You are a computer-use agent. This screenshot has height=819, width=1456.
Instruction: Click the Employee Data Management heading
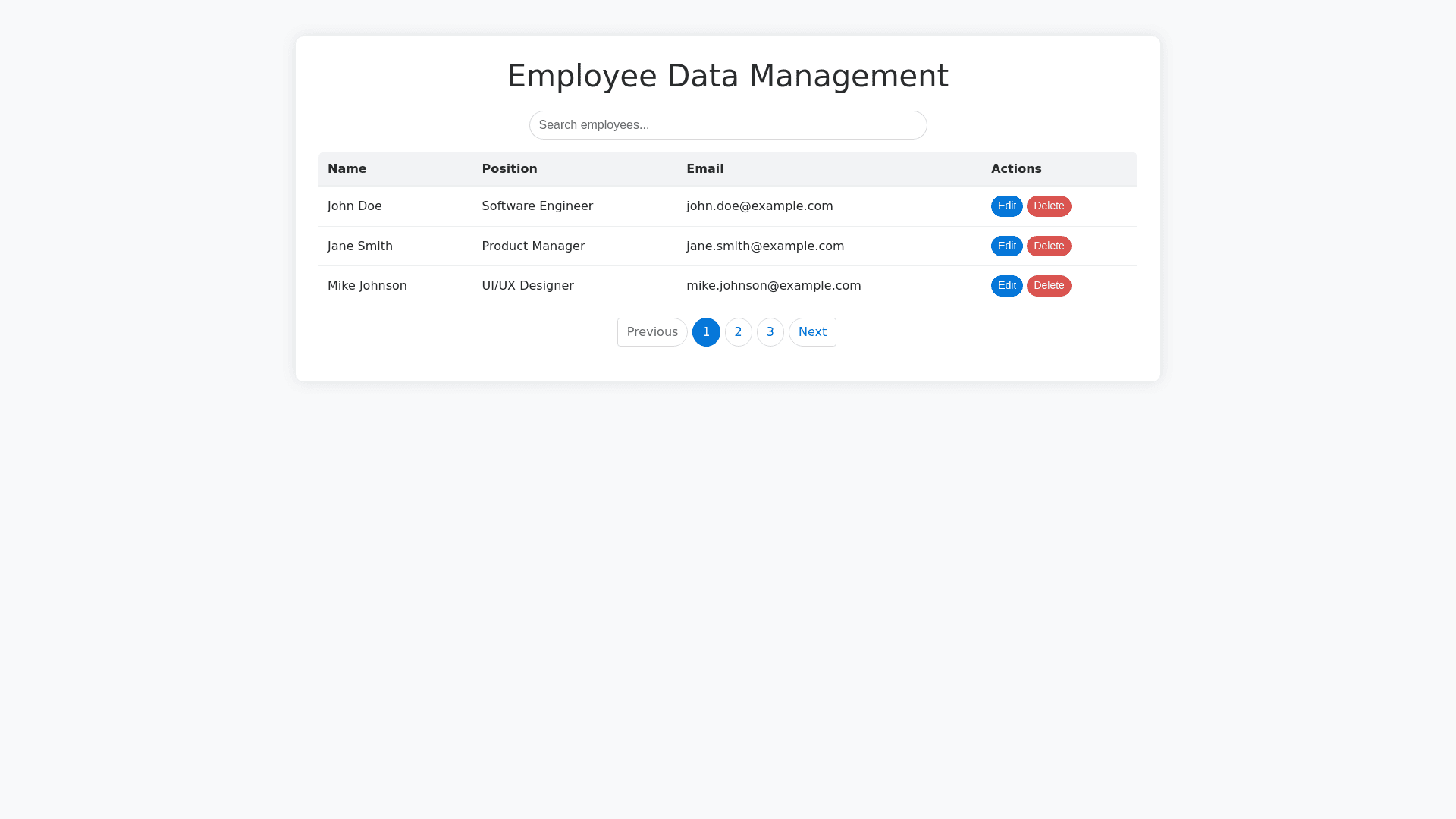coord(727,76)
